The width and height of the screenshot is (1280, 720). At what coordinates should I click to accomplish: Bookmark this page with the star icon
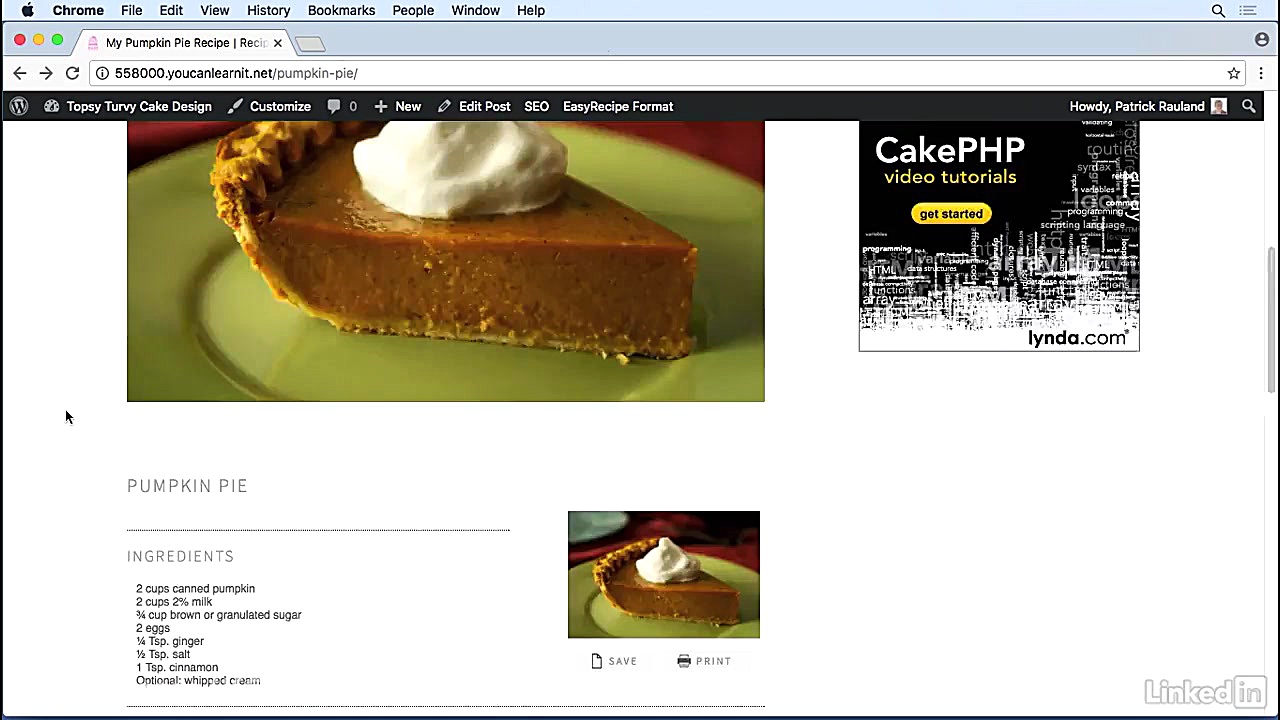click(x=1234, y=73)
